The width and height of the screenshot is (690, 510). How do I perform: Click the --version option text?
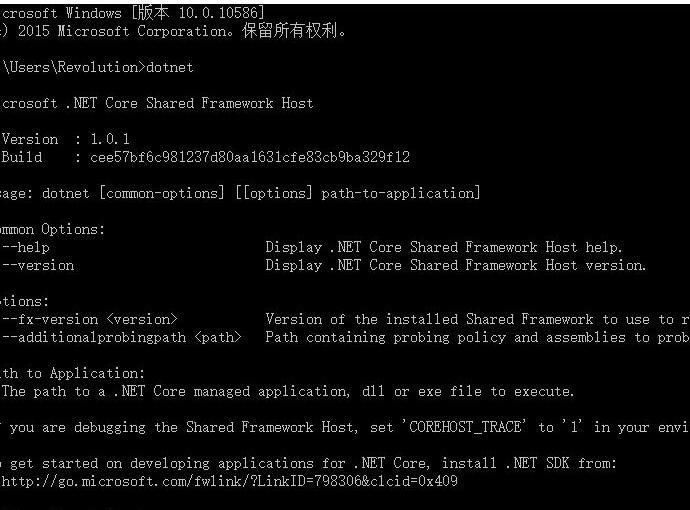click(38, 265)
